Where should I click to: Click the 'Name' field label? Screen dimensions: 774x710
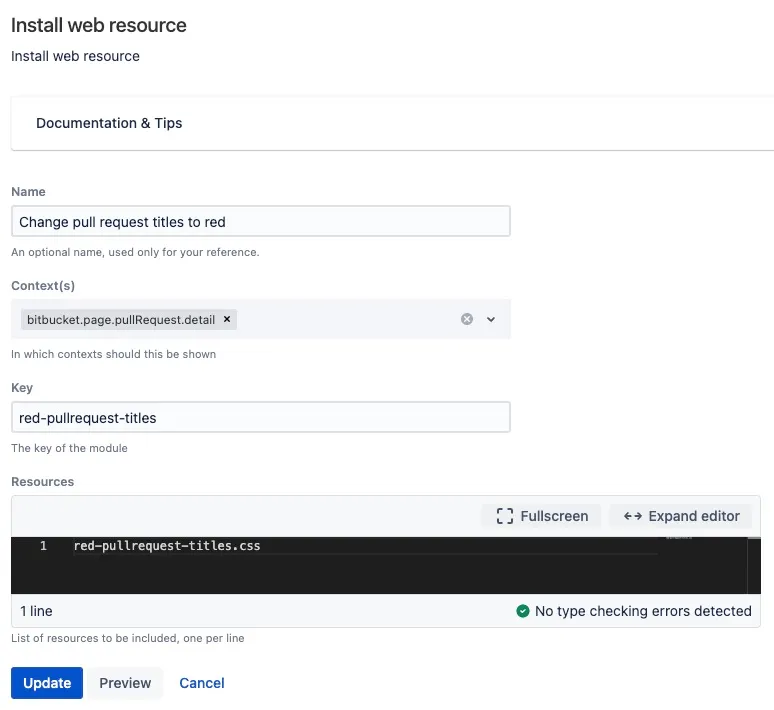coord(28,192)
